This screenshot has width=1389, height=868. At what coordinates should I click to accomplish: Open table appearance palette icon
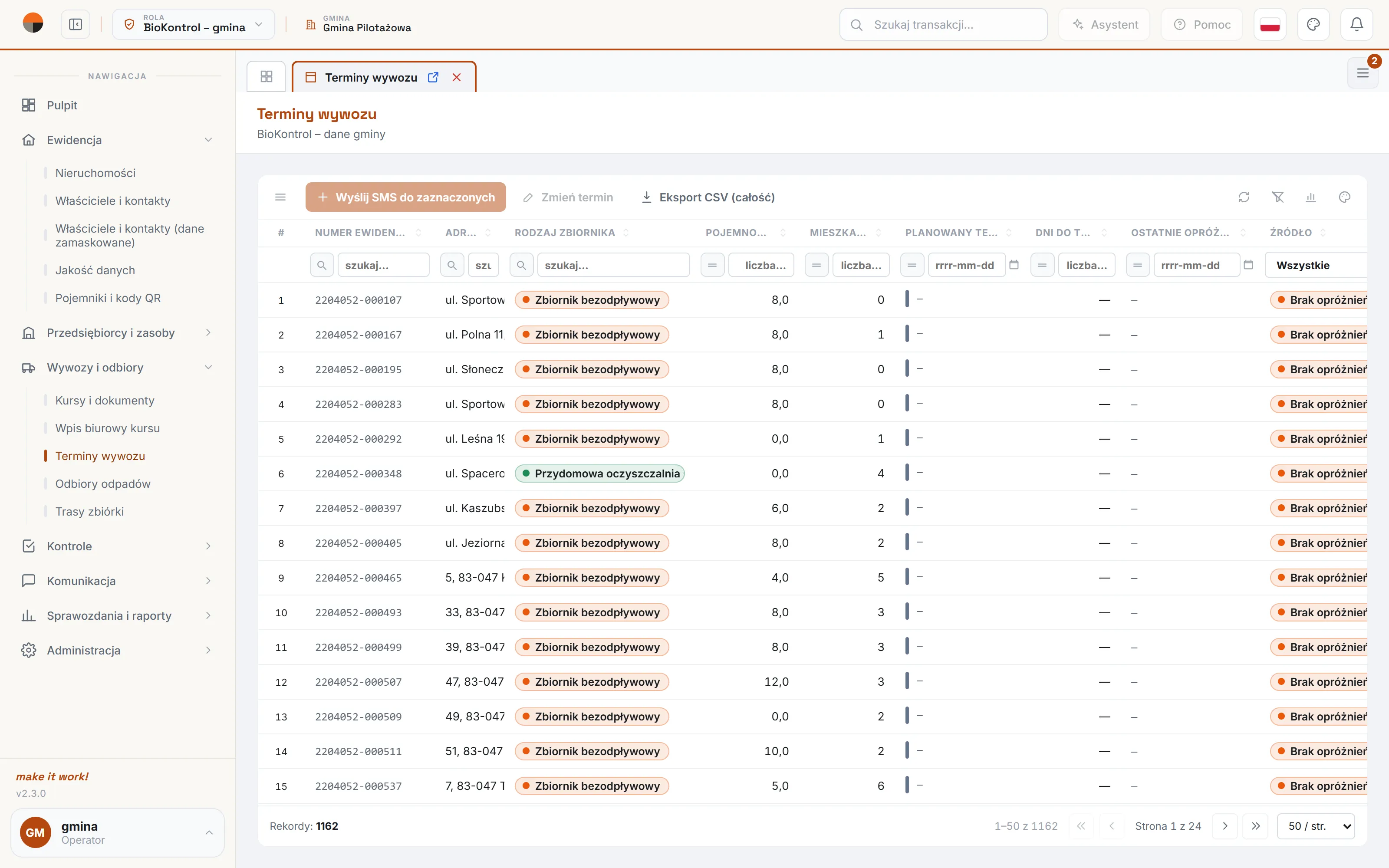pos(1344,197)
